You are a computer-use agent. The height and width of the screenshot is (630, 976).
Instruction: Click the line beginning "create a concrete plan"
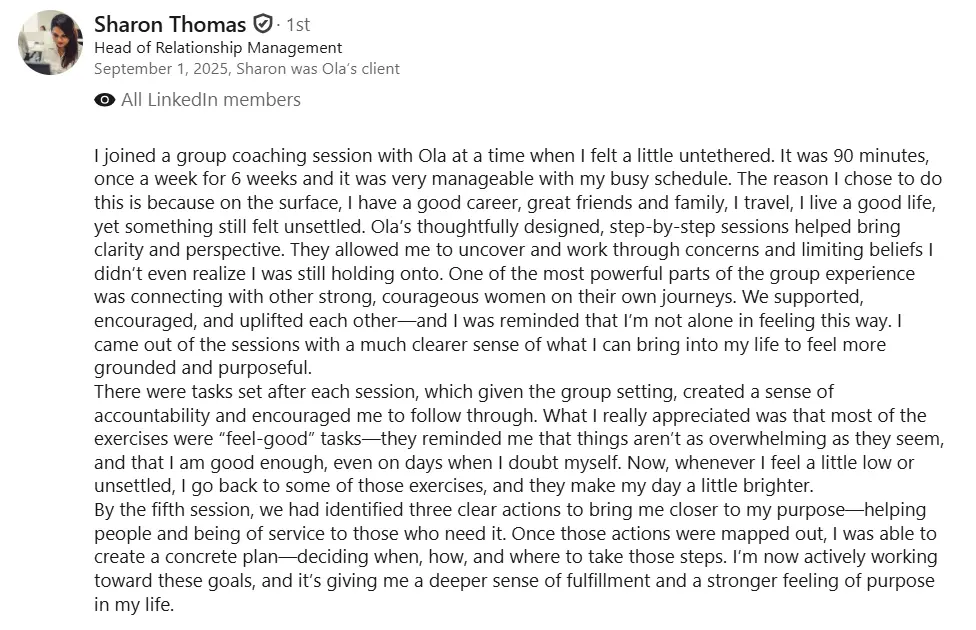pyautogui.click(x=516, y=557)
